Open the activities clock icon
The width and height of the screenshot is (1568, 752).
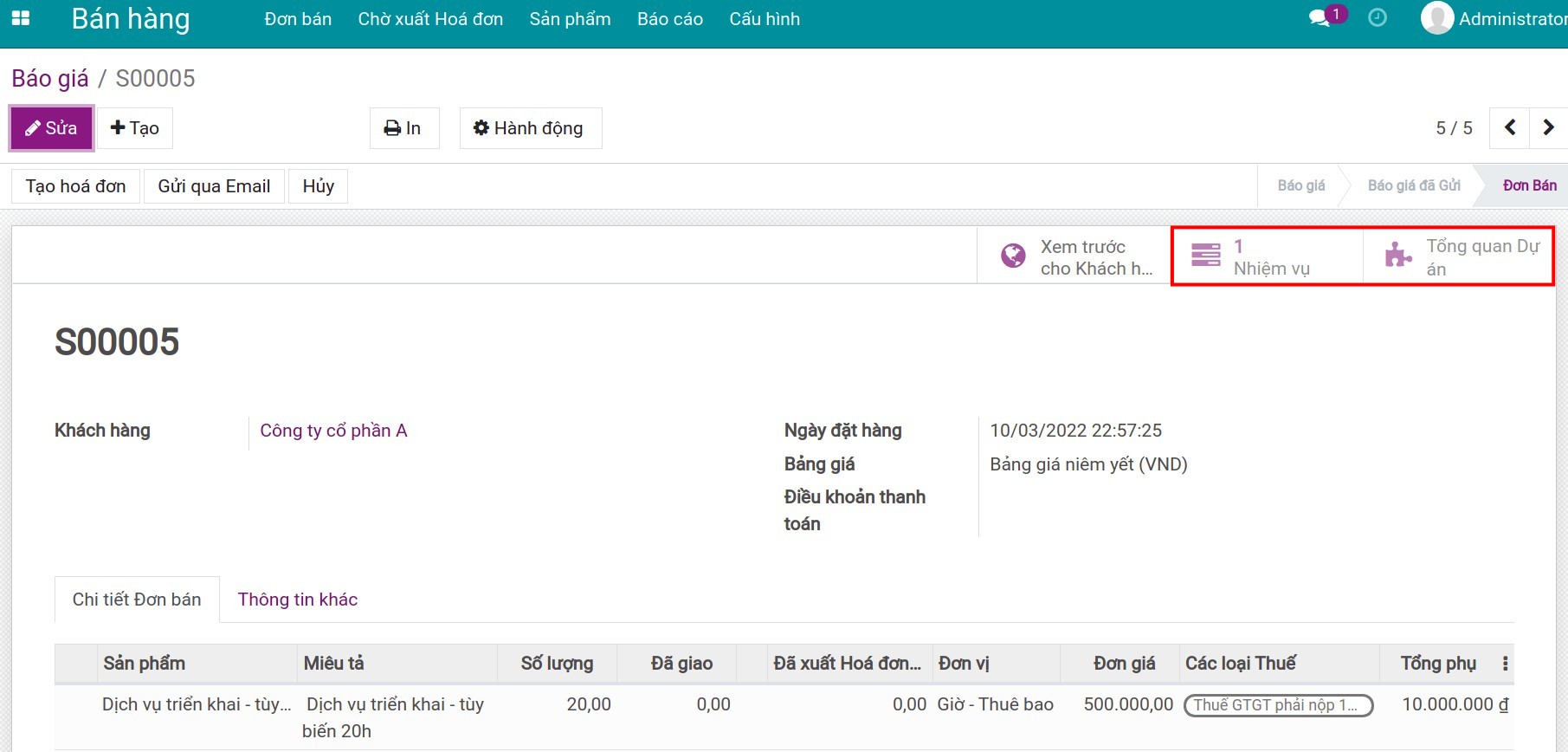click(x=1378, y=17)
